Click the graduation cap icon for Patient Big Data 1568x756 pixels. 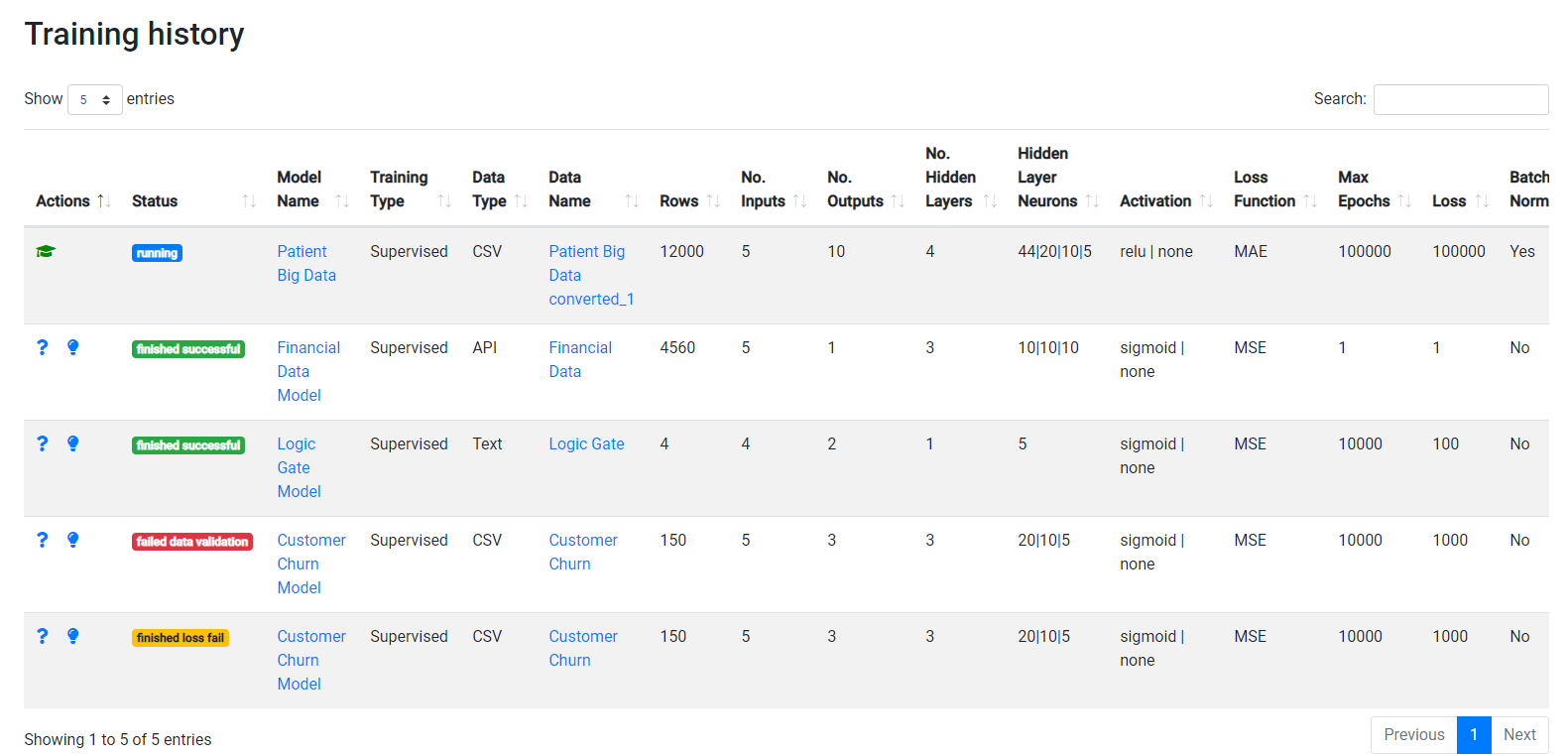[x=46, y=252]
